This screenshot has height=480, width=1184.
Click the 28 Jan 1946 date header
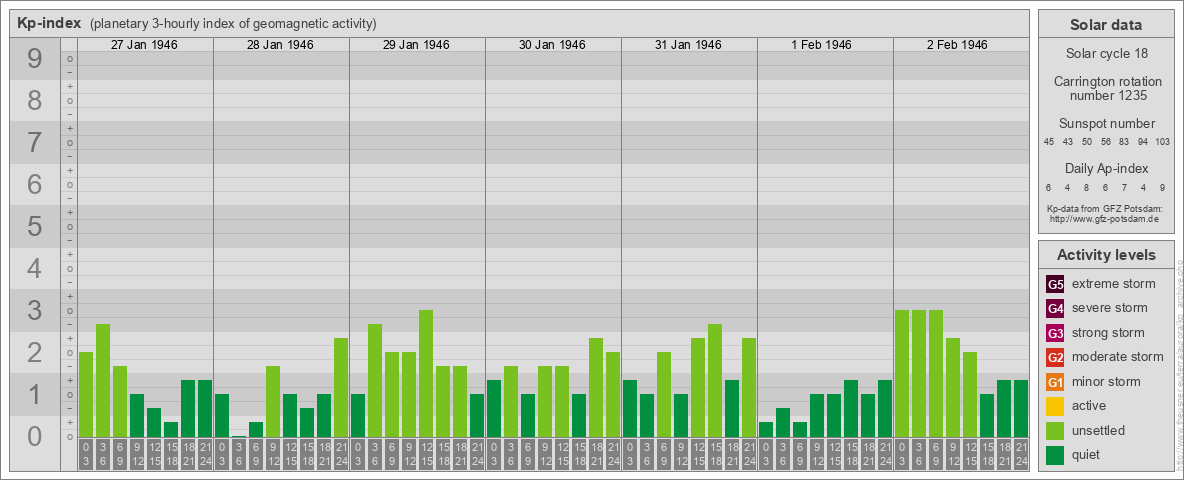click(280, 45)
